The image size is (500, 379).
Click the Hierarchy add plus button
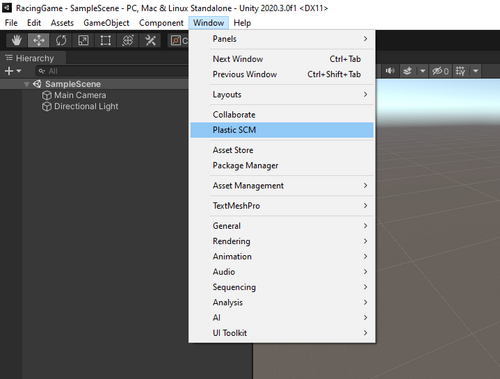[x=13, y=71]
